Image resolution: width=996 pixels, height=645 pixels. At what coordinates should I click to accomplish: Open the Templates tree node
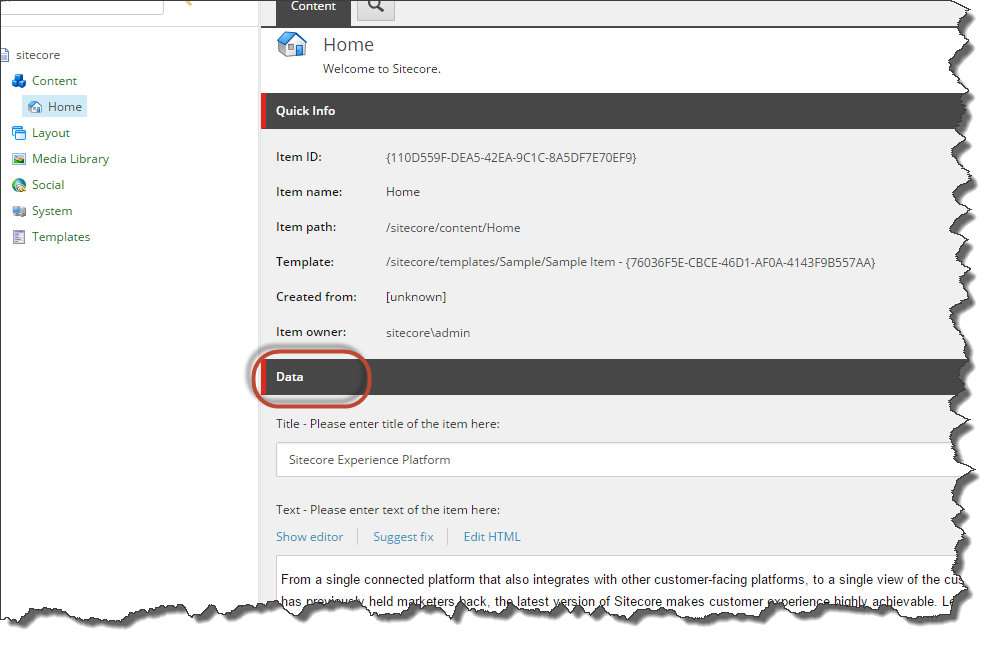pyautogui.click(x=61, y=237)
